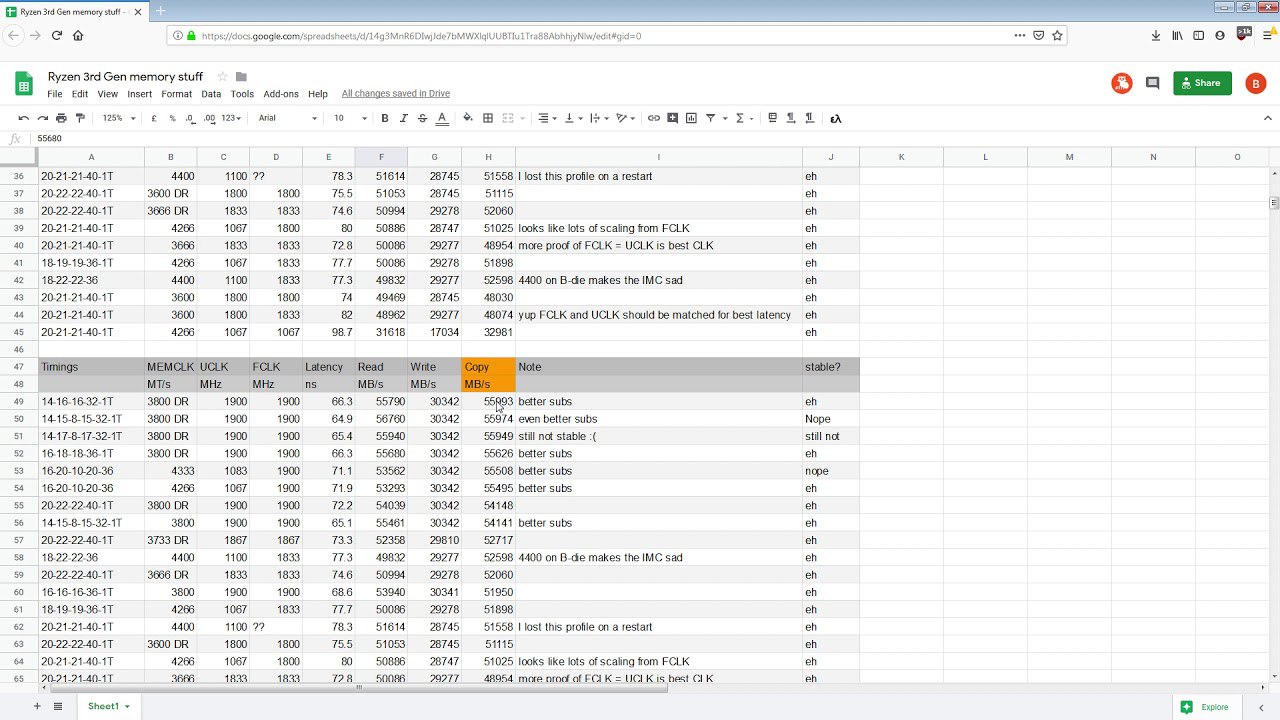Open more number formats (123) dropdown

point(232,118)
